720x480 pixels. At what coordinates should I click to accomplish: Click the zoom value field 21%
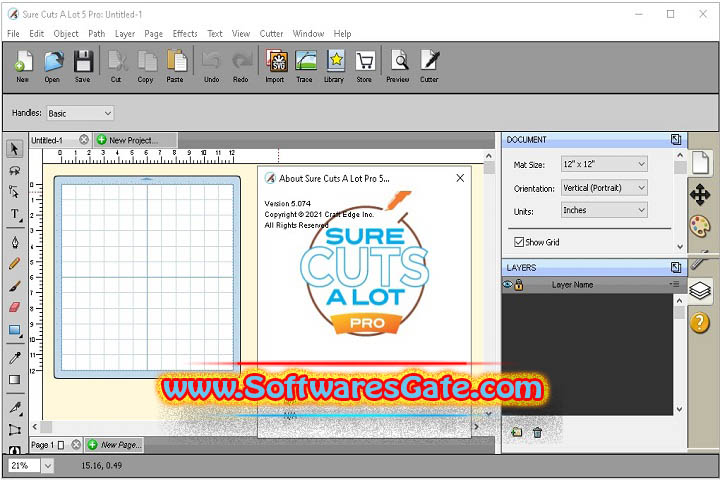pos(24,466)
